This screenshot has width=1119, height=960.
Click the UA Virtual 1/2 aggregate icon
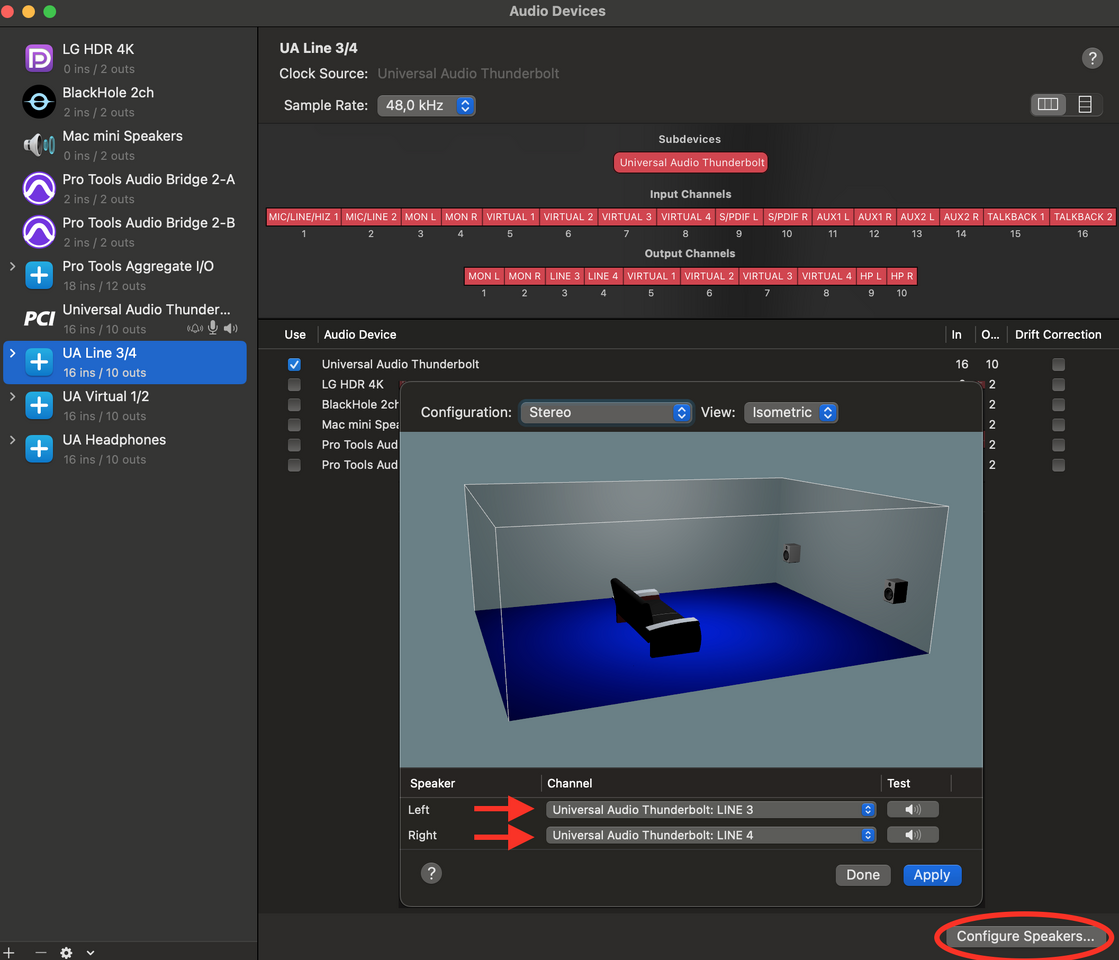click(x=39, y=405)
